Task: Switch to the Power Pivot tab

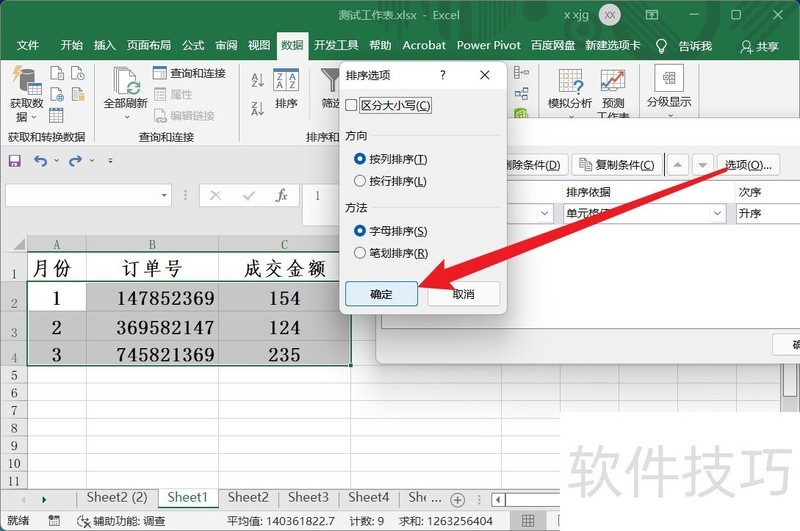Action: tap(488, 45)
